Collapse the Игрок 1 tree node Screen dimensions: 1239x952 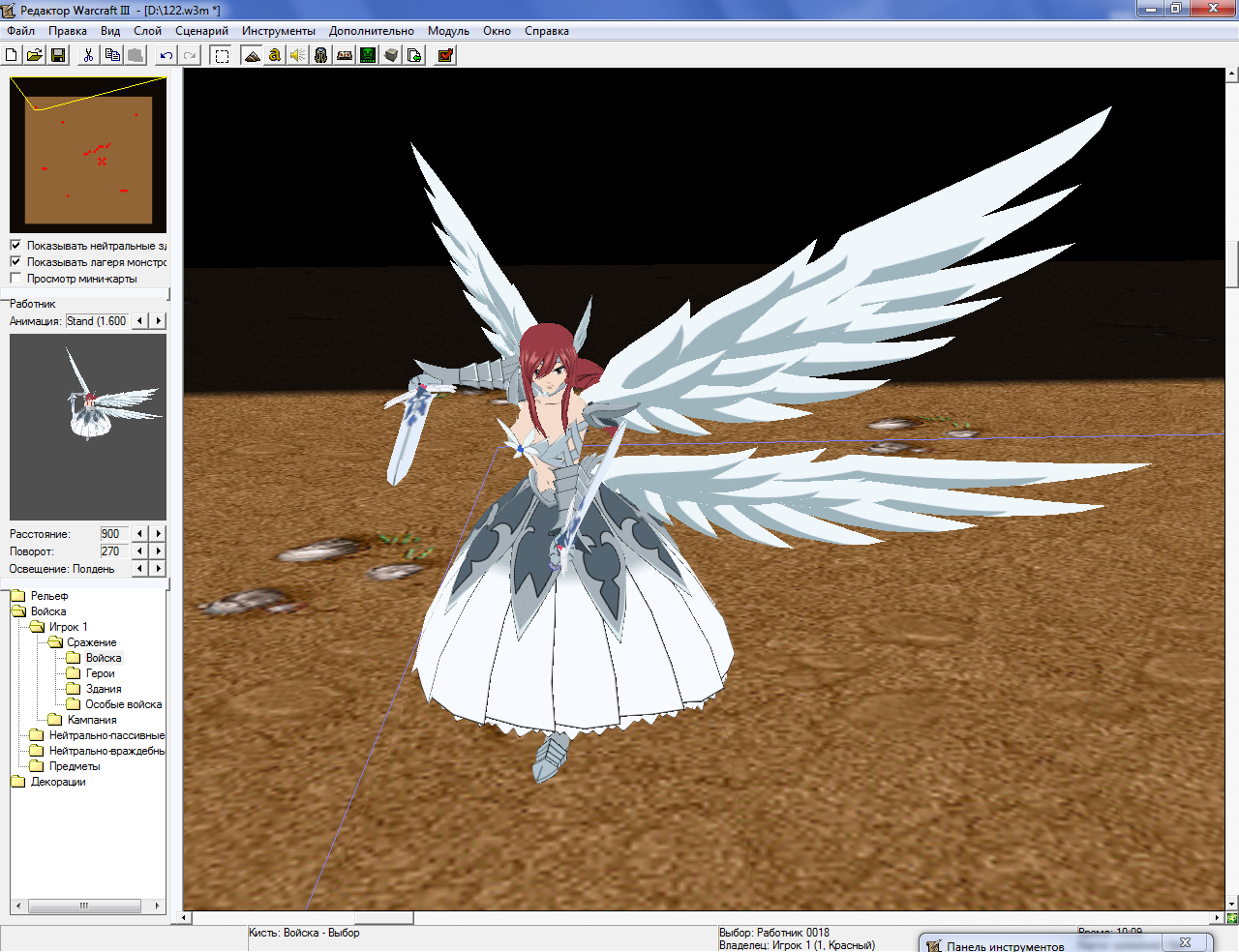[x=37, y=627]
